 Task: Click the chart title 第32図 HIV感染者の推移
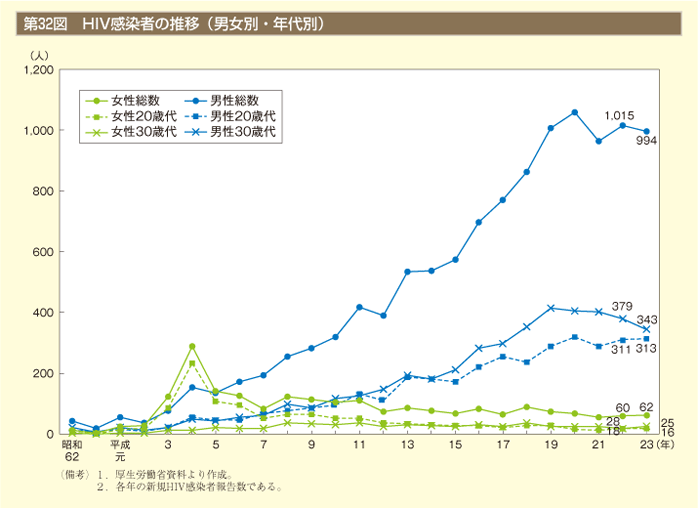(x=174, y=24)
